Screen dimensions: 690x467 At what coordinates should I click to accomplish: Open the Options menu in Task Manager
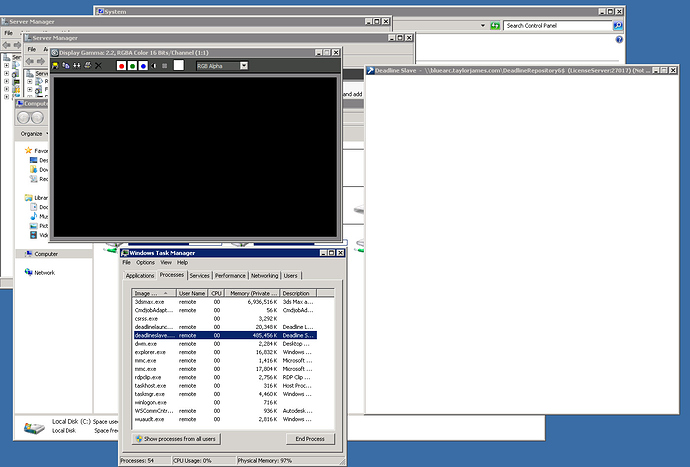(146, 262)
